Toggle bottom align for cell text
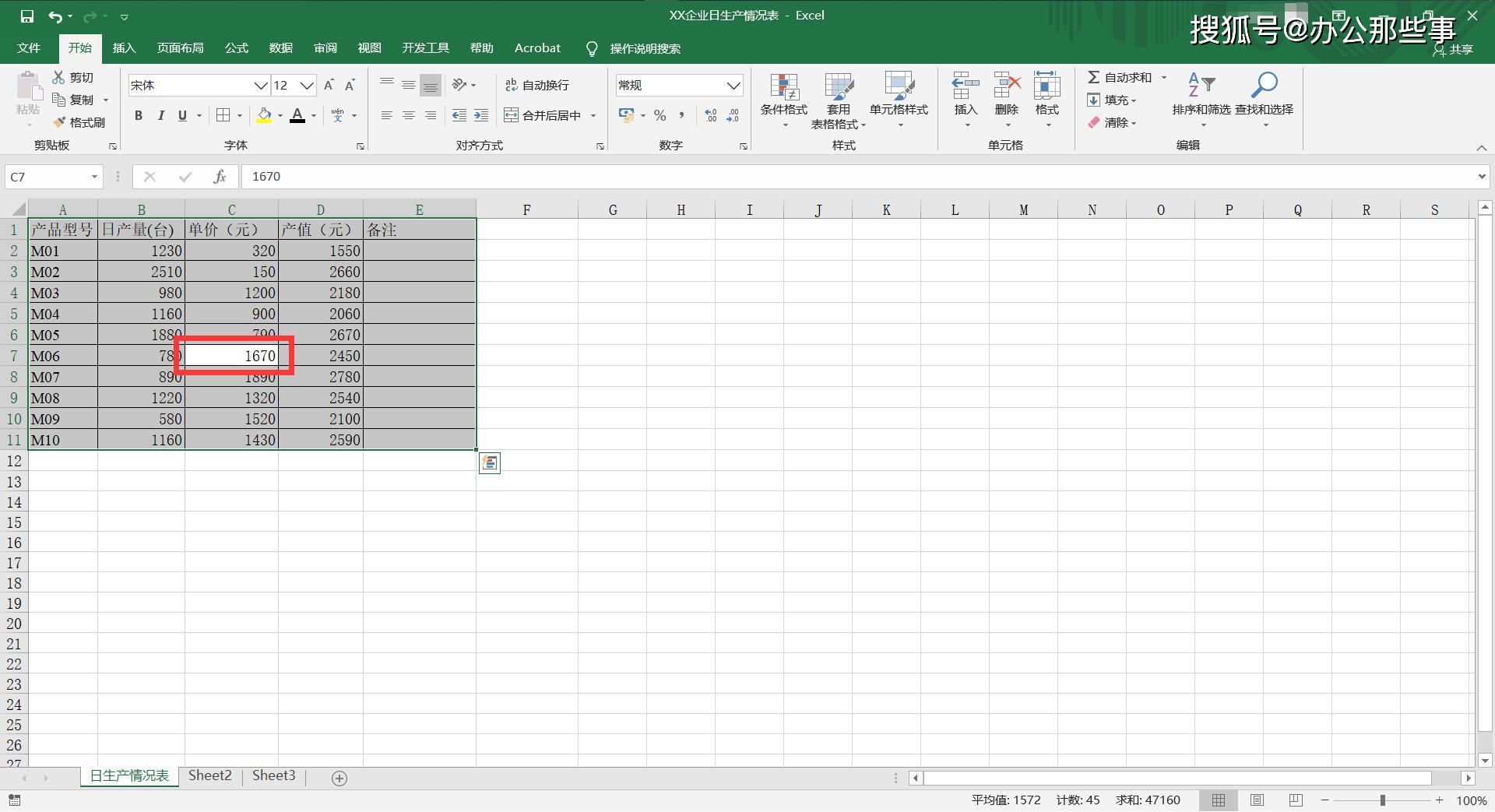1495x812 pixels. point(430,85)
